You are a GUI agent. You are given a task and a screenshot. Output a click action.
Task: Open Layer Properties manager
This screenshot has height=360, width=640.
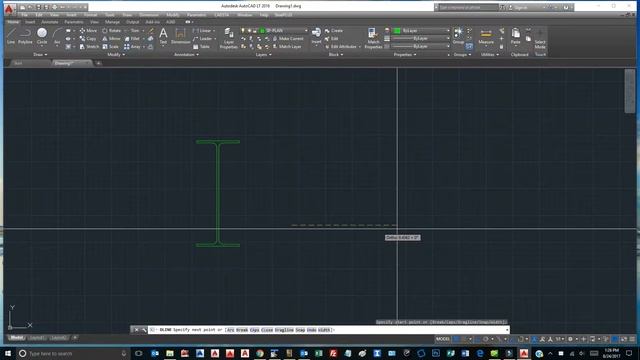click(229, 38)
